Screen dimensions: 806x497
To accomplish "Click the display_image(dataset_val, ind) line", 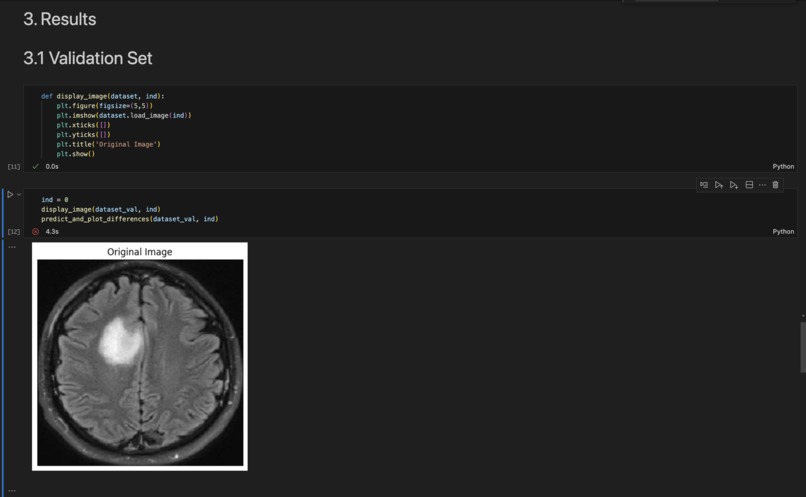I will [x=101, y=209].
